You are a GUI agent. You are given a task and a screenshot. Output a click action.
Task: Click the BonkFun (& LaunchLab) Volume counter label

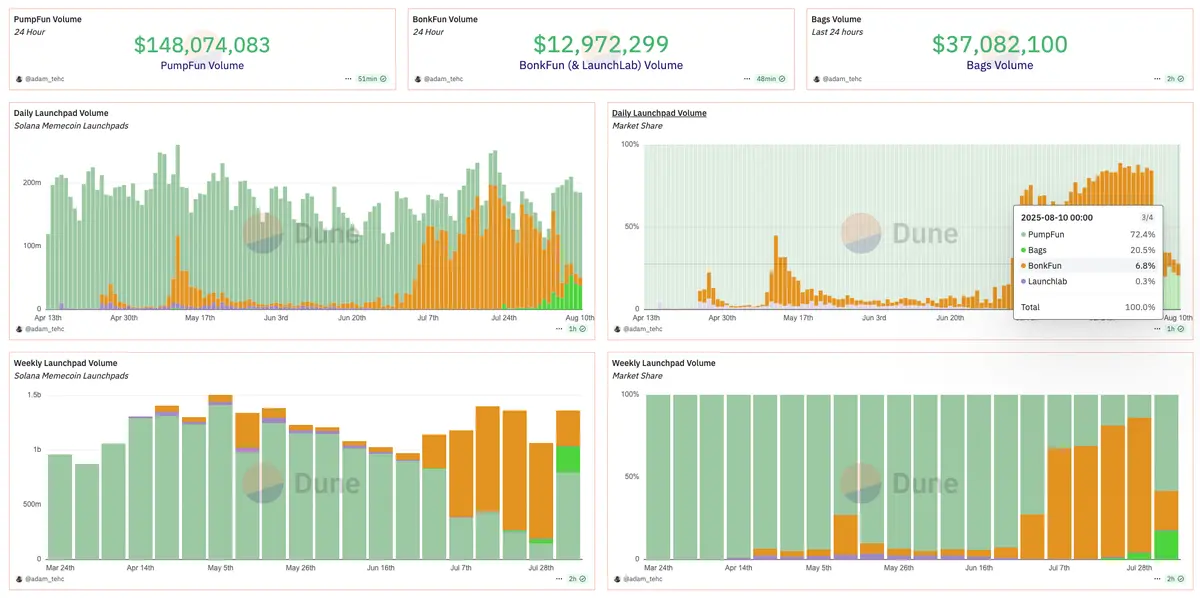601,65
